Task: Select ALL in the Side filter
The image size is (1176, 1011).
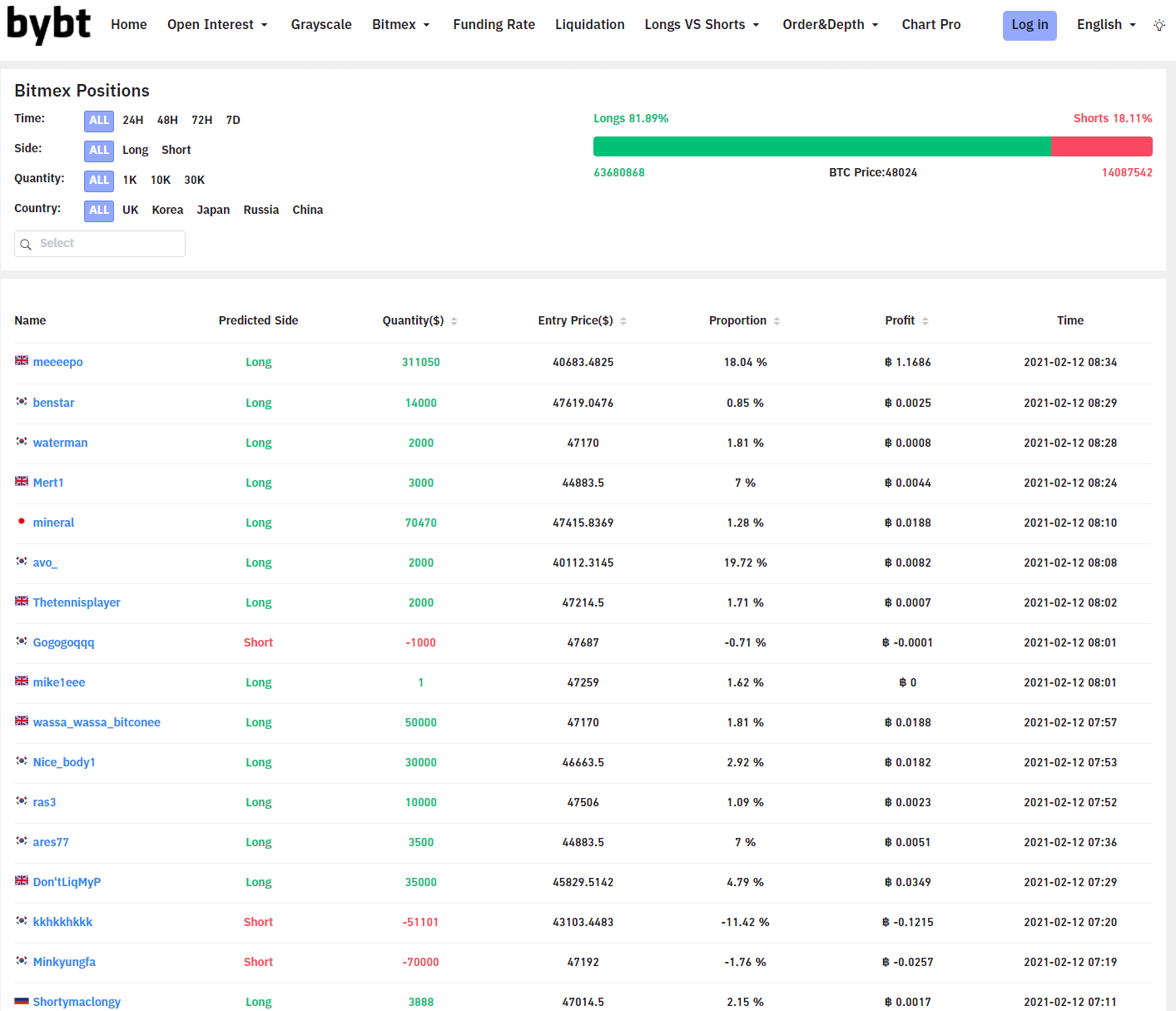Action: pyautogui.click(x=99, y=151)
